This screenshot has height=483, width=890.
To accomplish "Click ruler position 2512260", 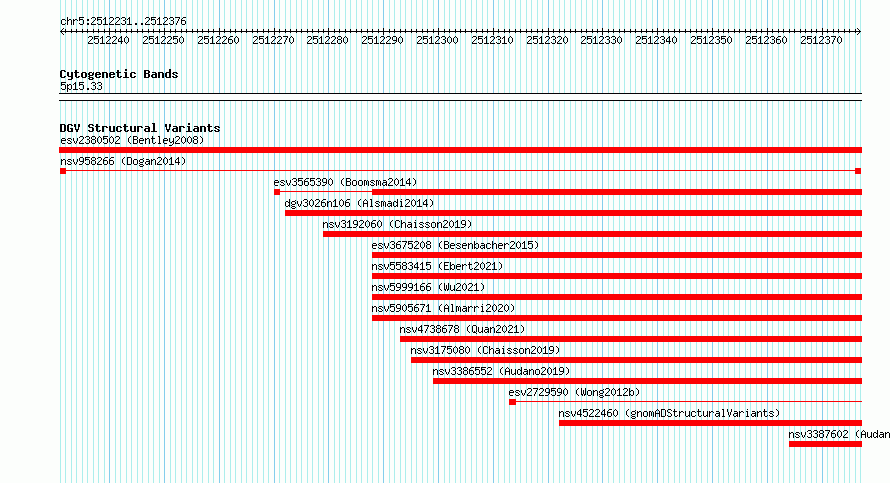I will tap(218, 40).
